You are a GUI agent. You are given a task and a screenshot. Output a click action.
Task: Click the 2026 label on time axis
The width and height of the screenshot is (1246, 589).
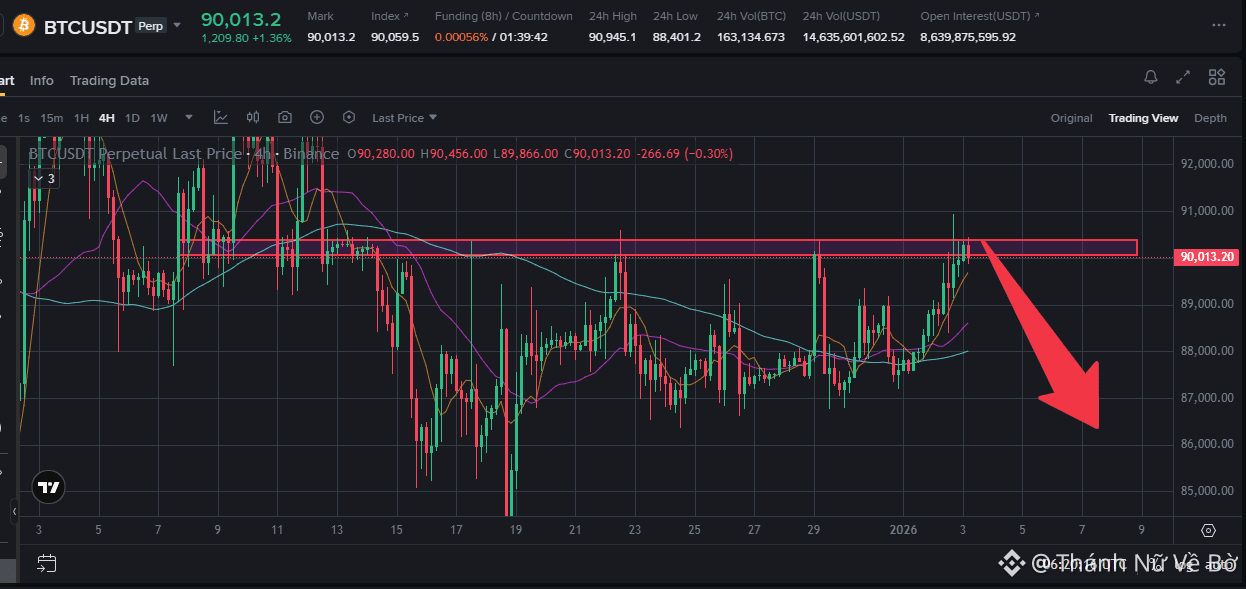(902, 530)
